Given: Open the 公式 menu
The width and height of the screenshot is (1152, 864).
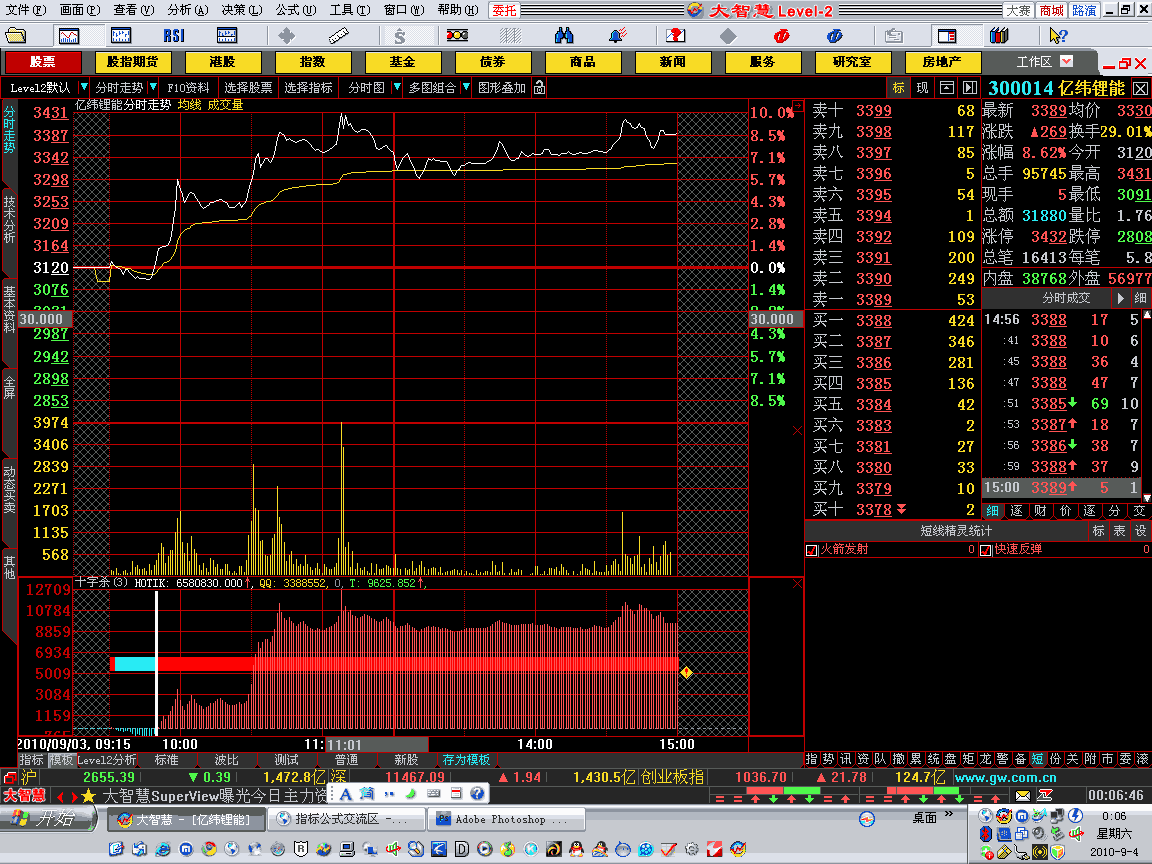Looking at the screenshot, I should point(295,10).
